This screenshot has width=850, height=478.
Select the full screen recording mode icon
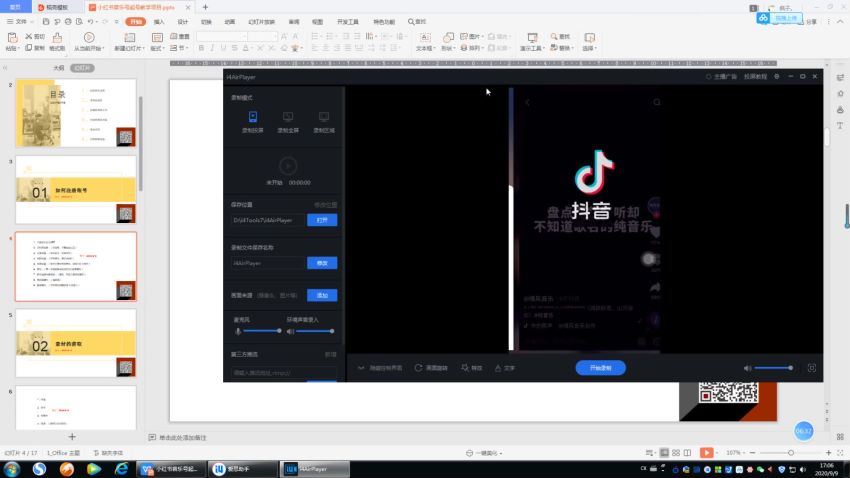[288, 117]
